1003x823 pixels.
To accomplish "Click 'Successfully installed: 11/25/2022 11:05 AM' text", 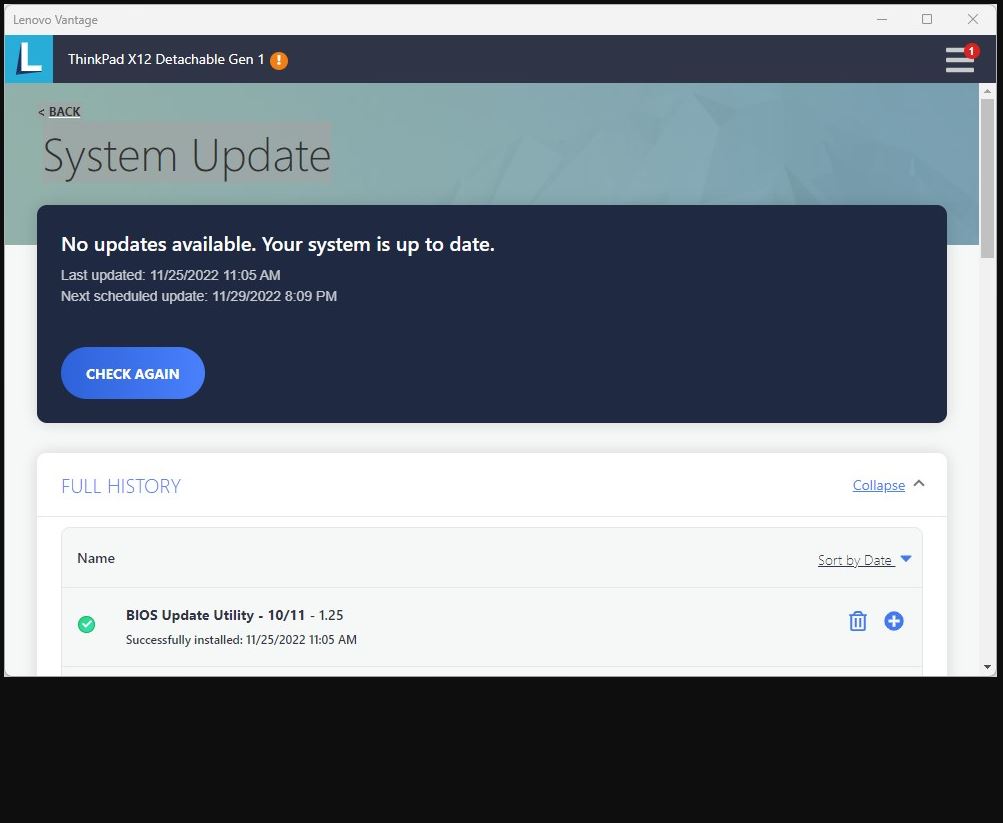I will 241,639.
